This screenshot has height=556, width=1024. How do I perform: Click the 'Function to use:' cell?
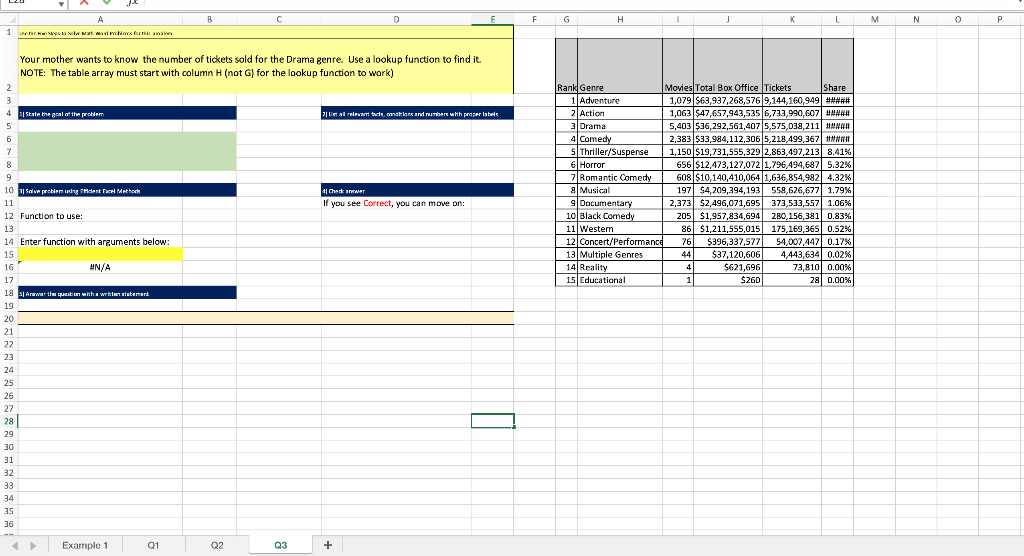point(100,216)
